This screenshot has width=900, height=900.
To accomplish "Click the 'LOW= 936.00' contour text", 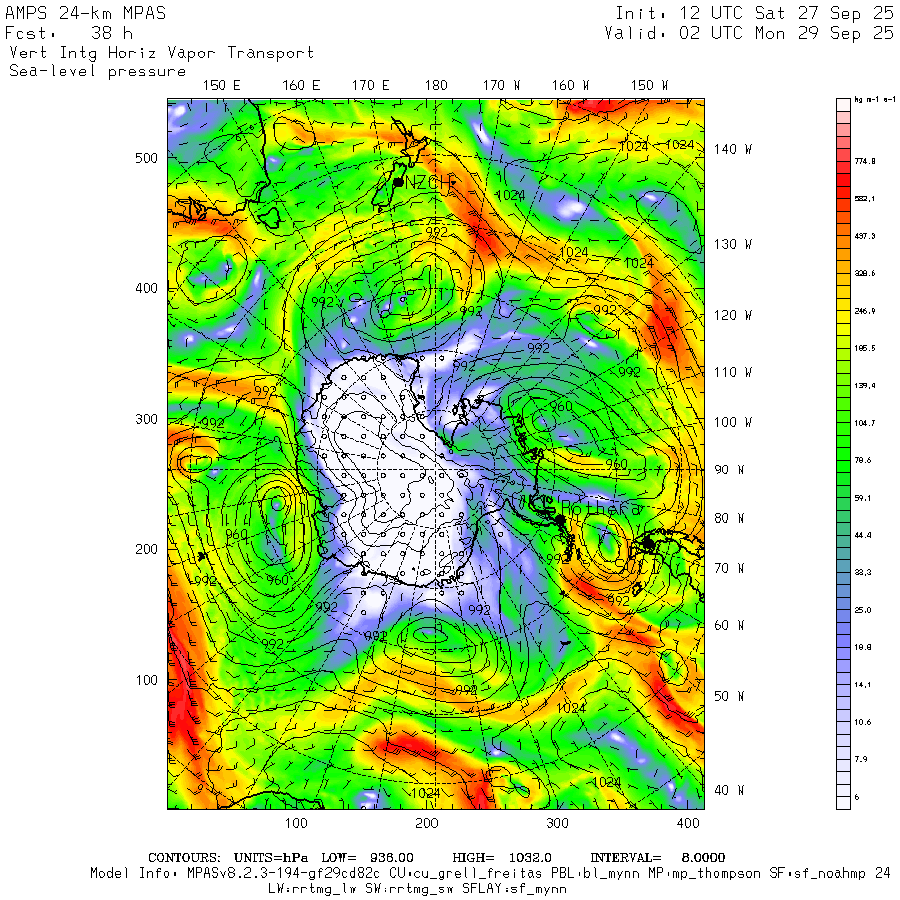I will (367, 858).
